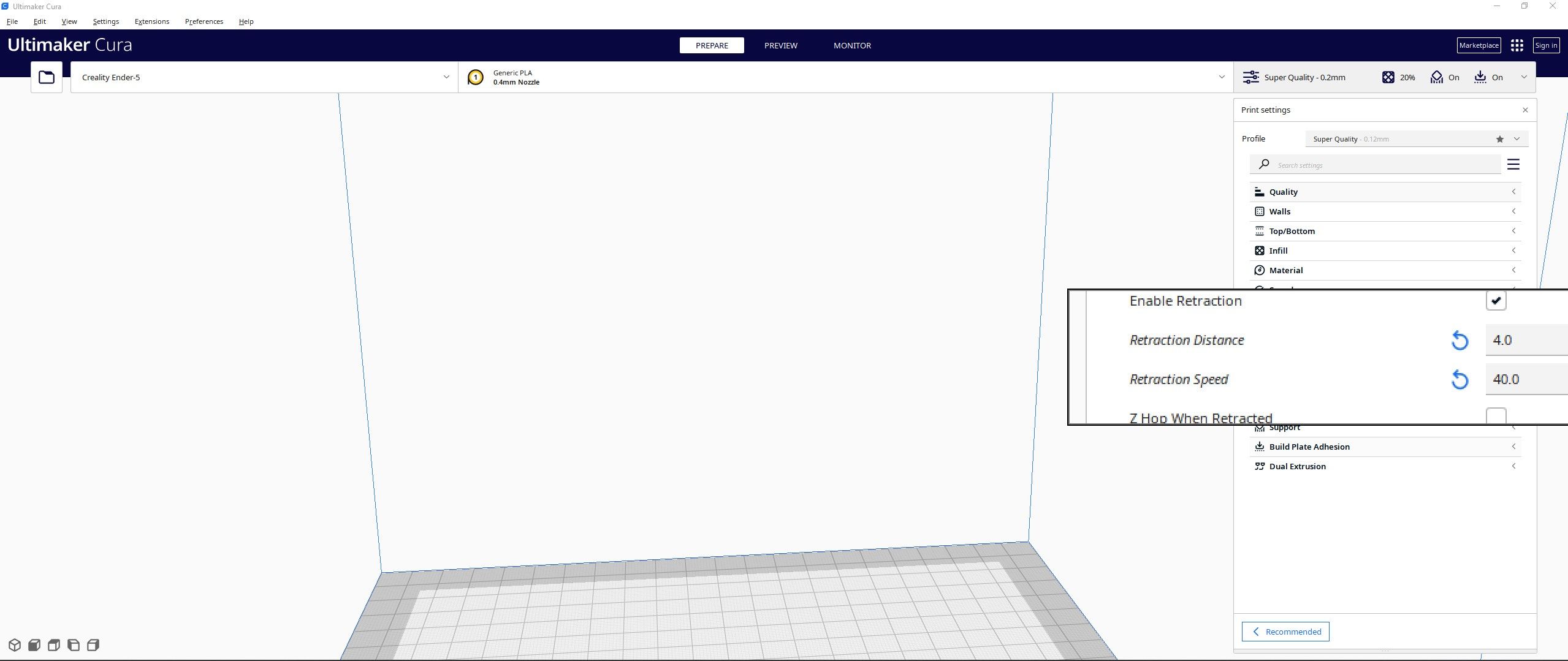Viewport: 1568px width, 661px height.
Task: Expand the Support settings category
Action: click(1385, 429)
